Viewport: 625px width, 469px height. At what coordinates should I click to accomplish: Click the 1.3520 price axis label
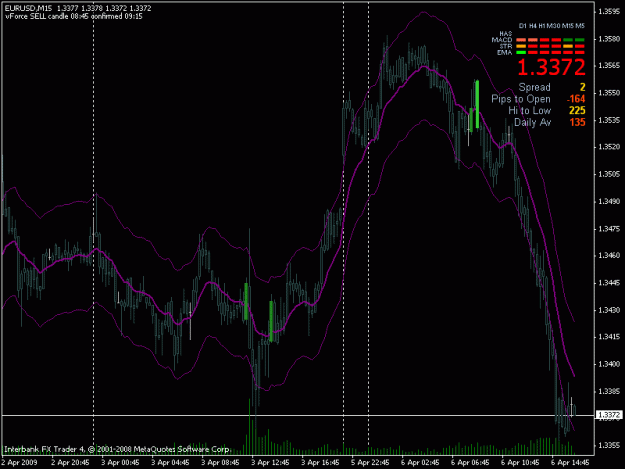point(609,147)
